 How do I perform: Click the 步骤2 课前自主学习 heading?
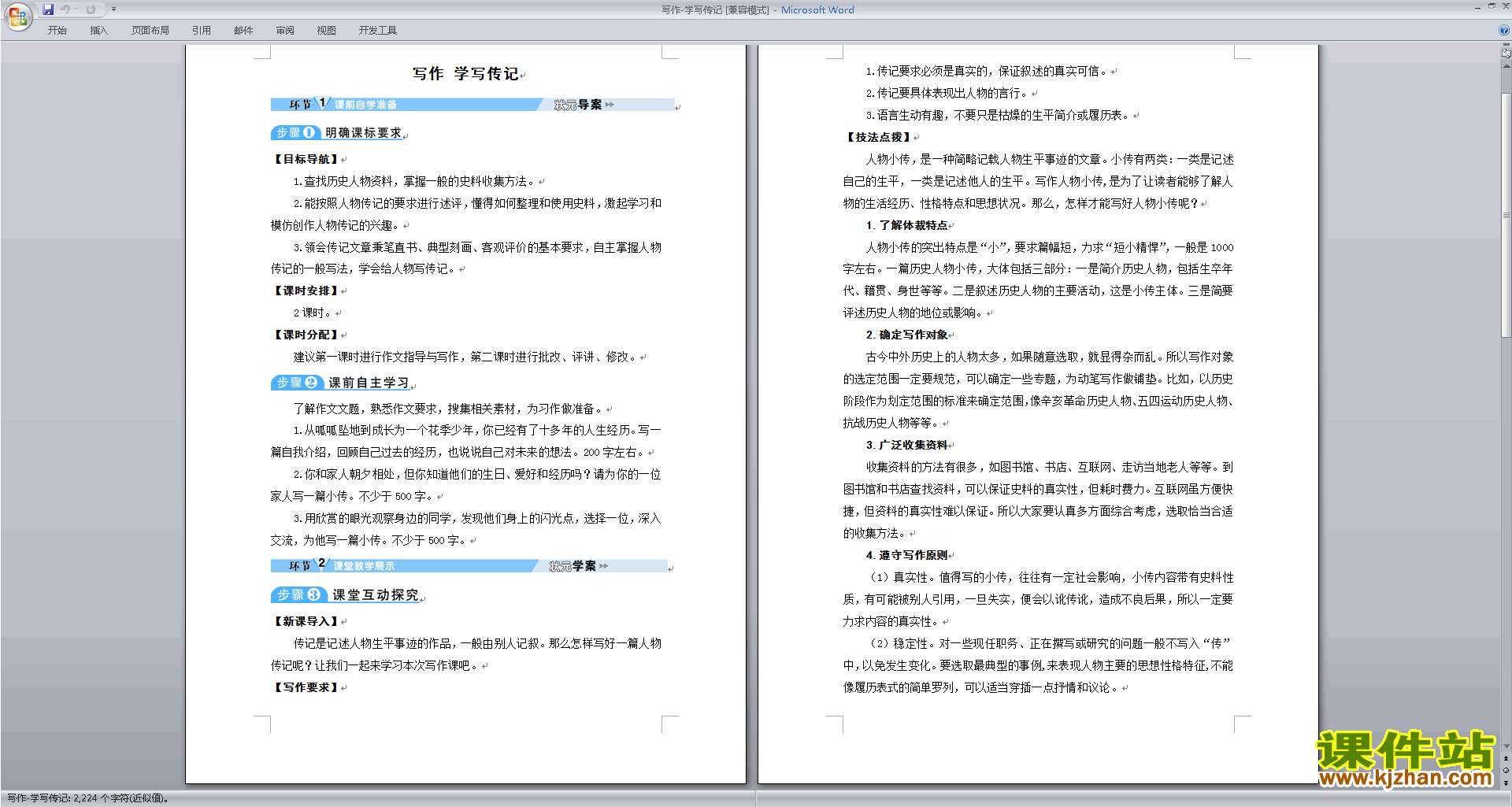coord(341,383)
